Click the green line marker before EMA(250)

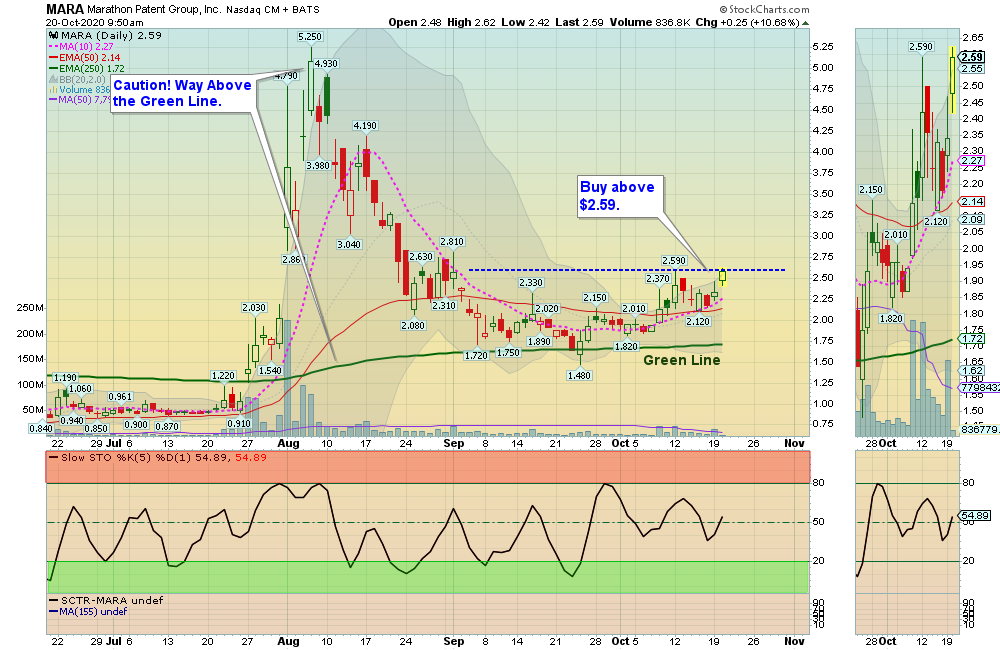pos(54,68)
